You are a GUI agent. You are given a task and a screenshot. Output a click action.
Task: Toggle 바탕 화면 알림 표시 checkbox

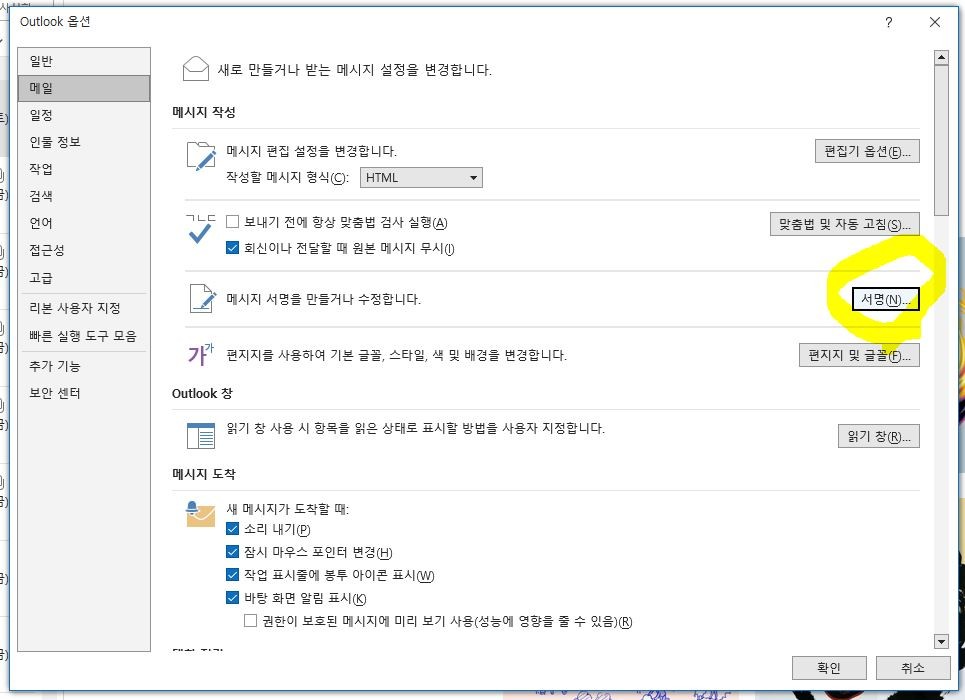tap(233, 597)
